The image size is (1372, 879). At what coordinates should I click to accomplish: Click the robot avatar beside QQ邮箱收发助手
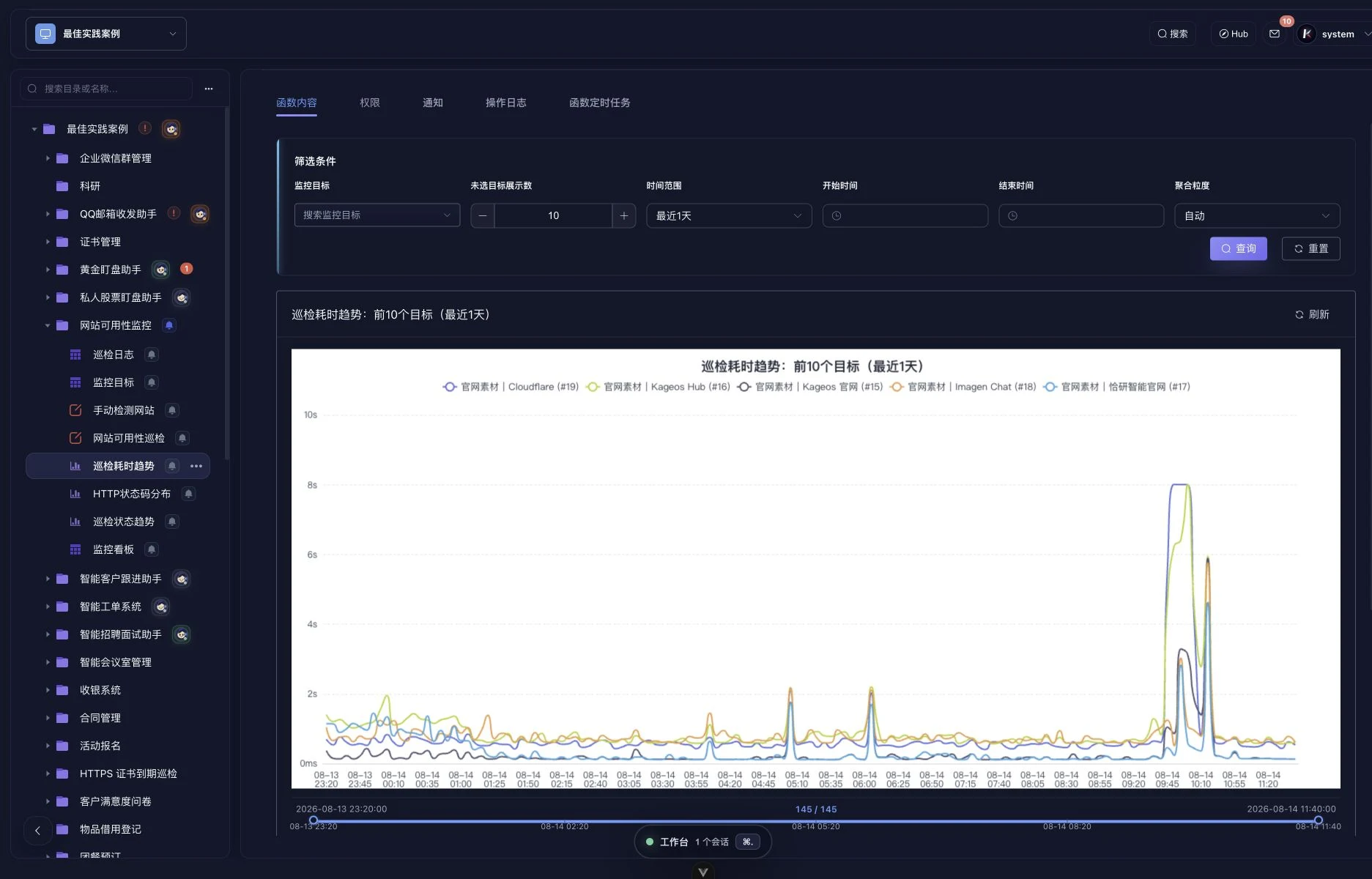point(200,214)
